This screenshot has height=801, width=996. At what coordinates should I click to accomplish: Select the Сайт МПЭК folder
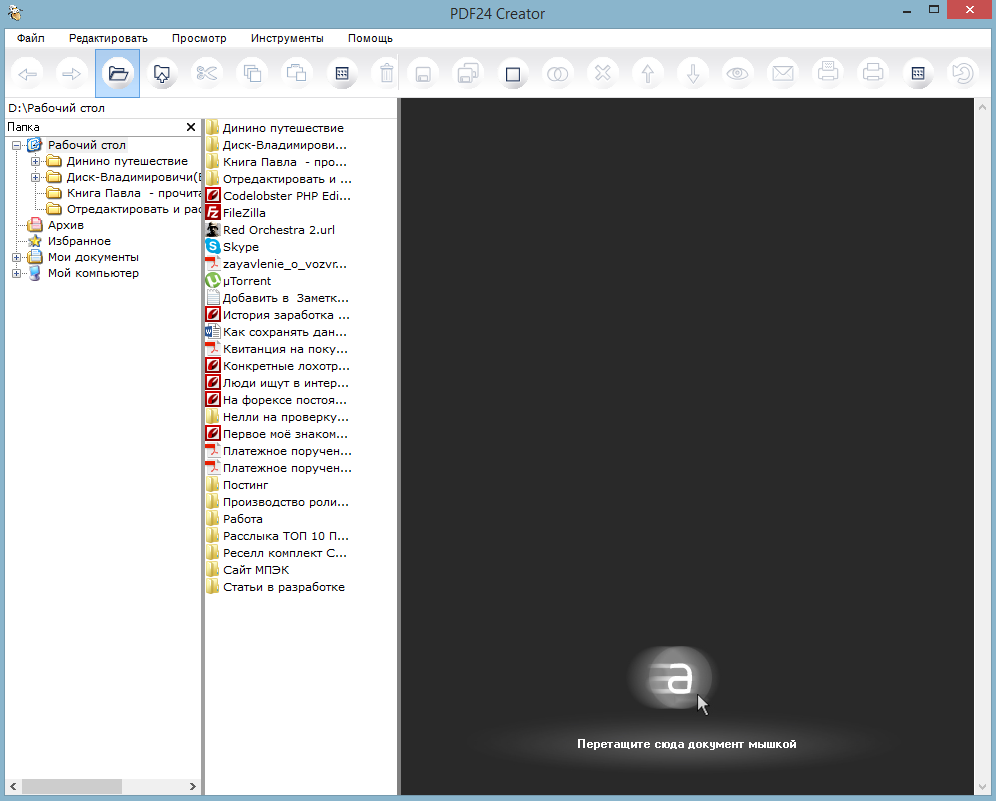pyautogui.click(x=248, y=570)
